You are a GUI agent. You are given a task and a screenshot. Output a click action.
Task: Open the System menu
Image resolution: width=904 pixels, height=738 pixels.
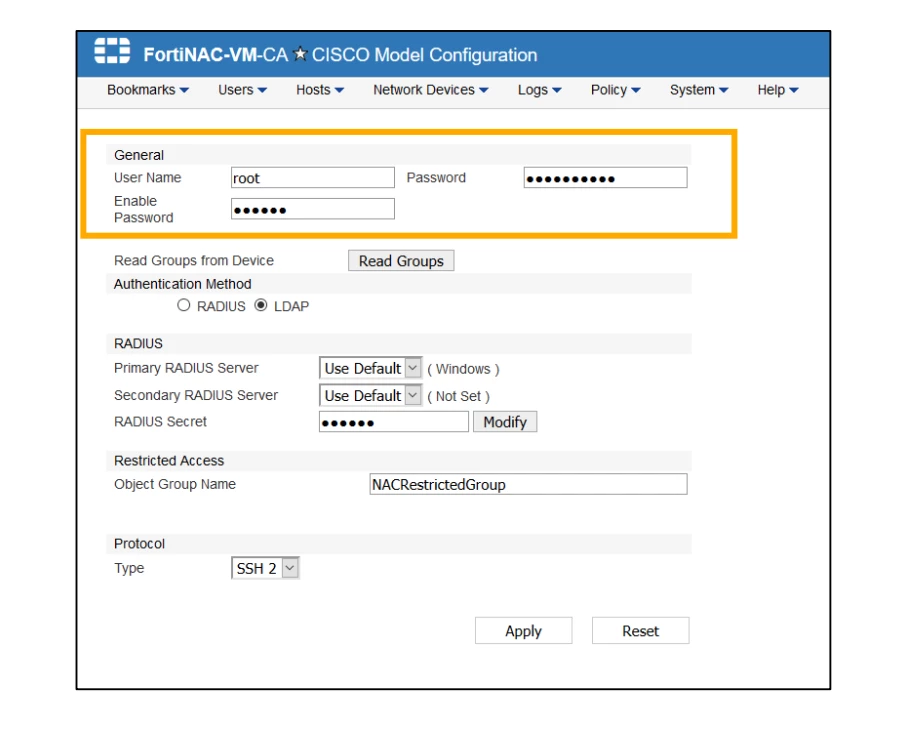click(699, 90)
